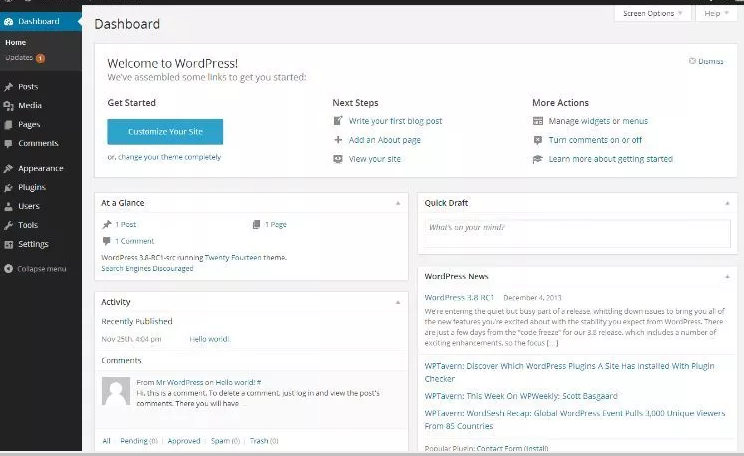Collapse the WordPress News widget
This screenshot has height=456, width=744.
[727, 277]
